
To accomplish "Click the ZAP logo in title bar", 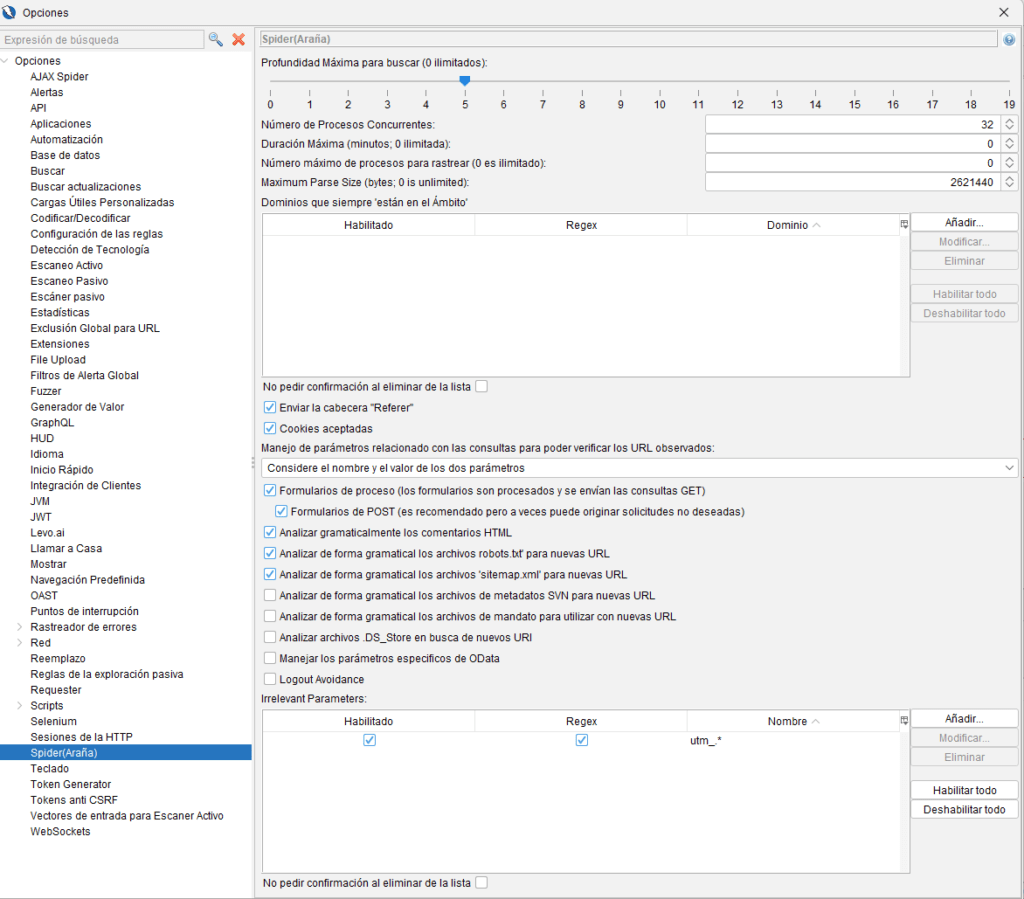I will click(x=10, y=12).
